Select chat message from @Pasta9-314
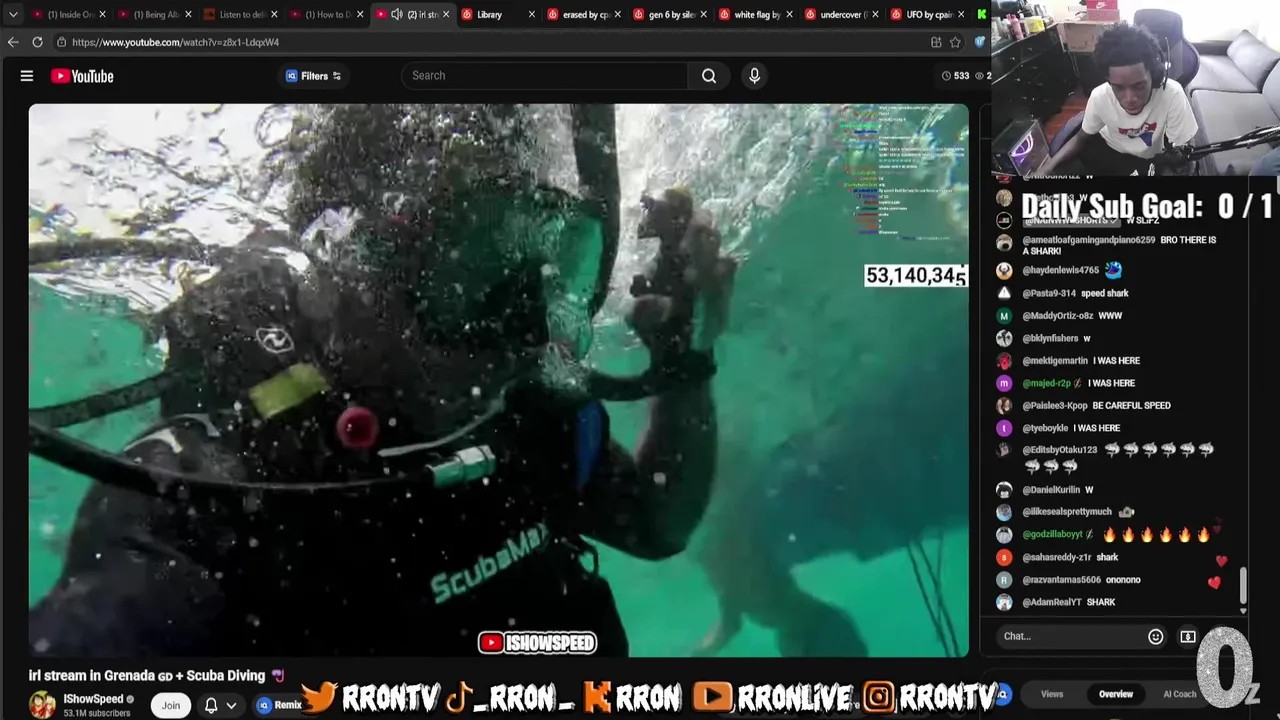1280x720 pixels. (1075, 293)
